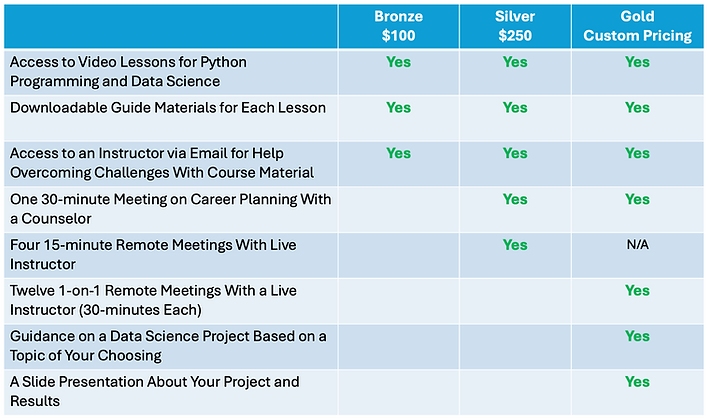The height and width of the screenshot is (419, 708).
Task: Select the Slide Presentation feature text
Action: (x=154, y=391)
